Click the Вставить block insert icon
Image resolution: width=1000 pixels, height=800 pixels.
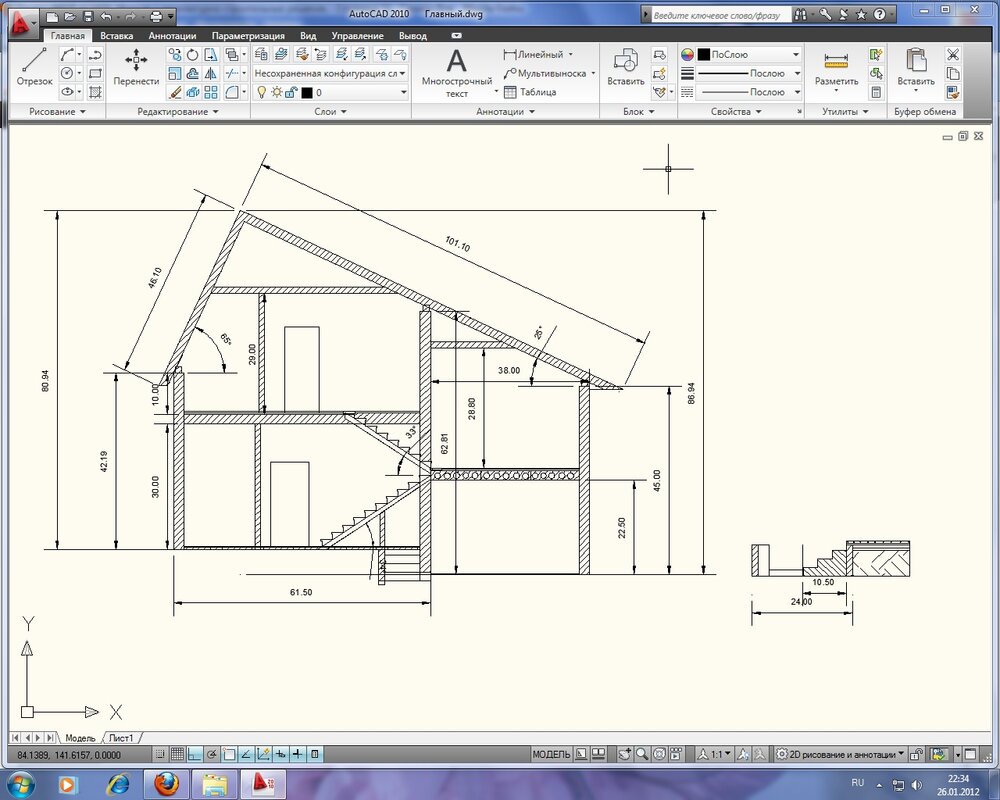pyautogui.click(x=626, y=69)
